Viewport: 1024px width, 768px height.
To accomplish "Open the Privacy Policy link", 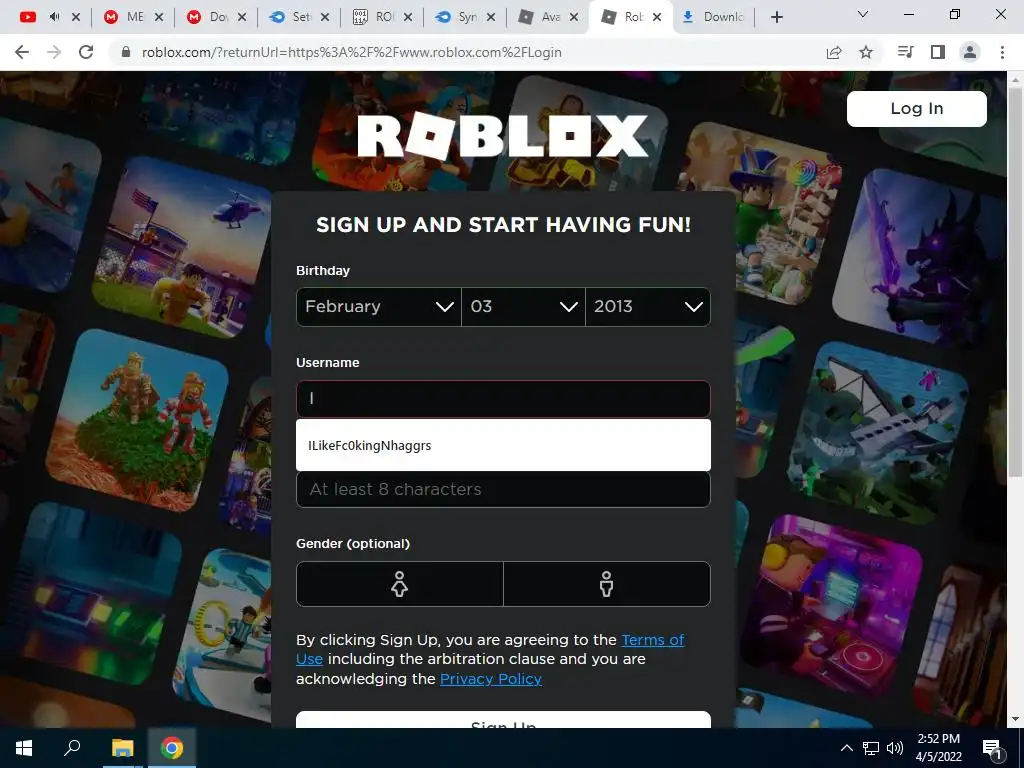I will point(491,679).
